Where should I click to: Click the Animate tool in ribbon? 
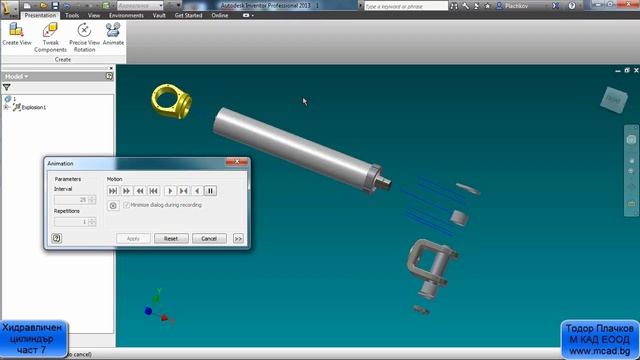click(x=113, y=34)
